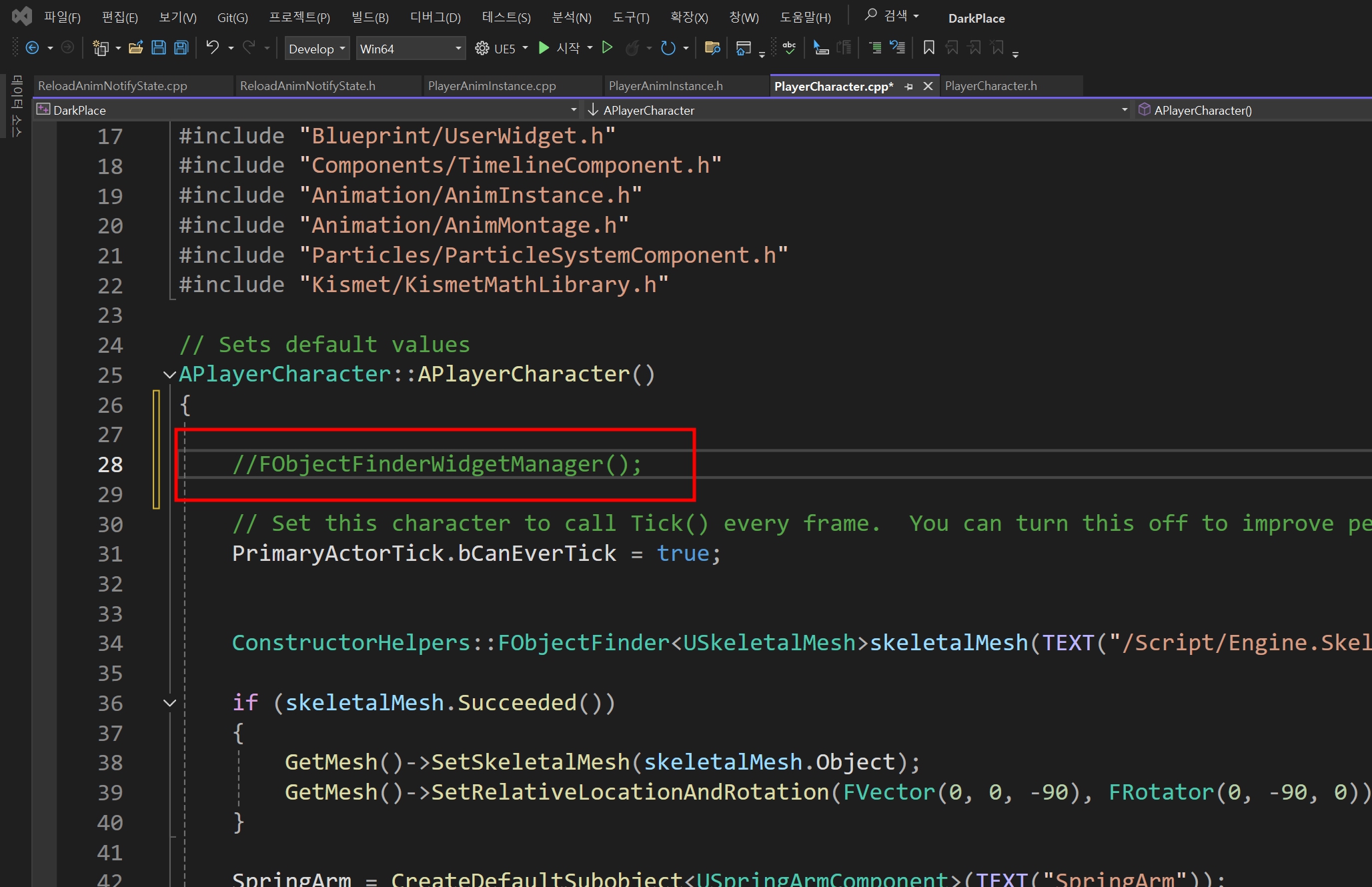Viewport: 1372px width, 887px height.
Task: Click the Save file icon
Action: coord(159,48)
